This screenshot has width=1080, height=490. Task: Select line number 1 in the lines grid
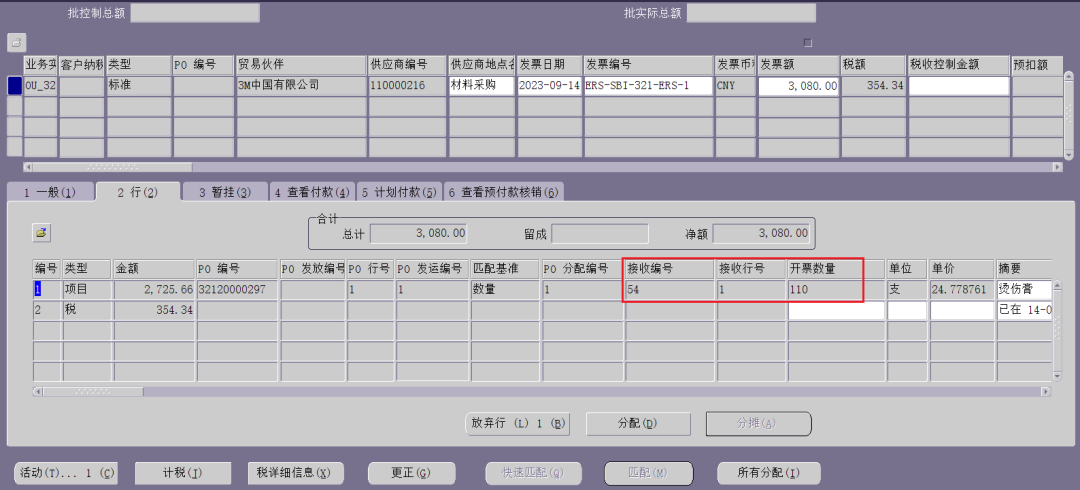tap(47, 290)
